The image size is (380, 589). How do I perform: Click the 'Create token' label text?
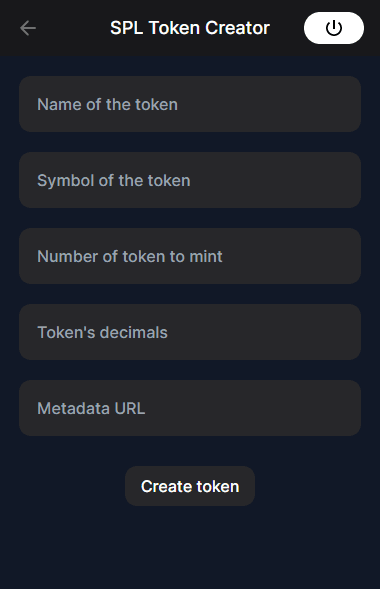tap(190, 486)
